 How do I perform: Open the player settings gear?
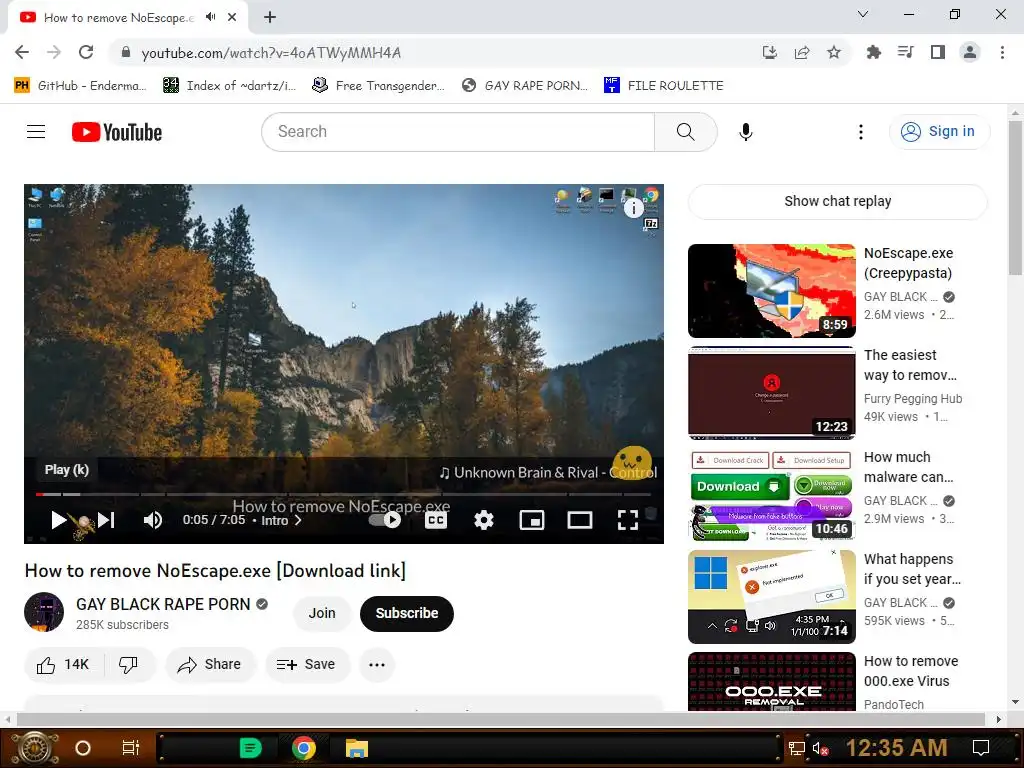(x=483, y=520)
